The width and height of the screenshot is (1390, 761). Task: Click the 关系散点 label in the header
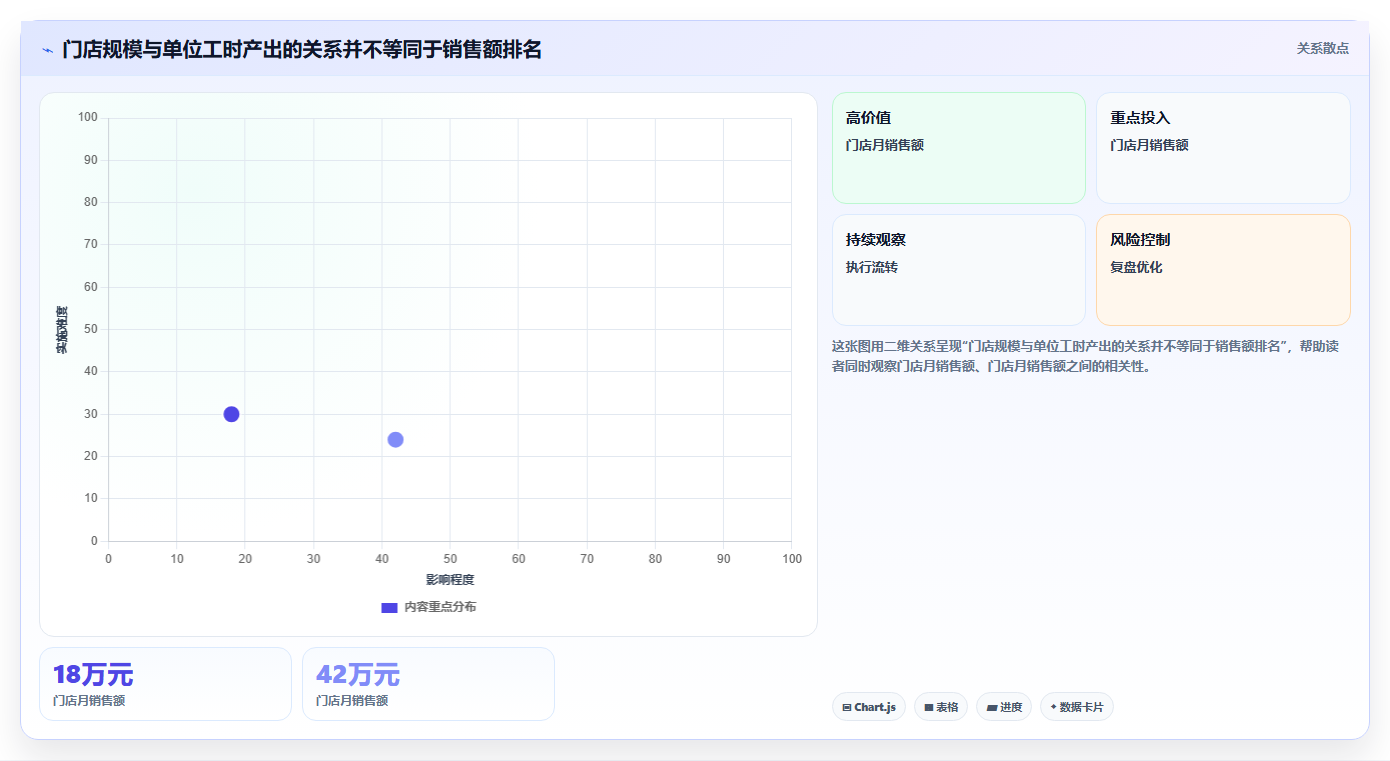click(1323, 48)
